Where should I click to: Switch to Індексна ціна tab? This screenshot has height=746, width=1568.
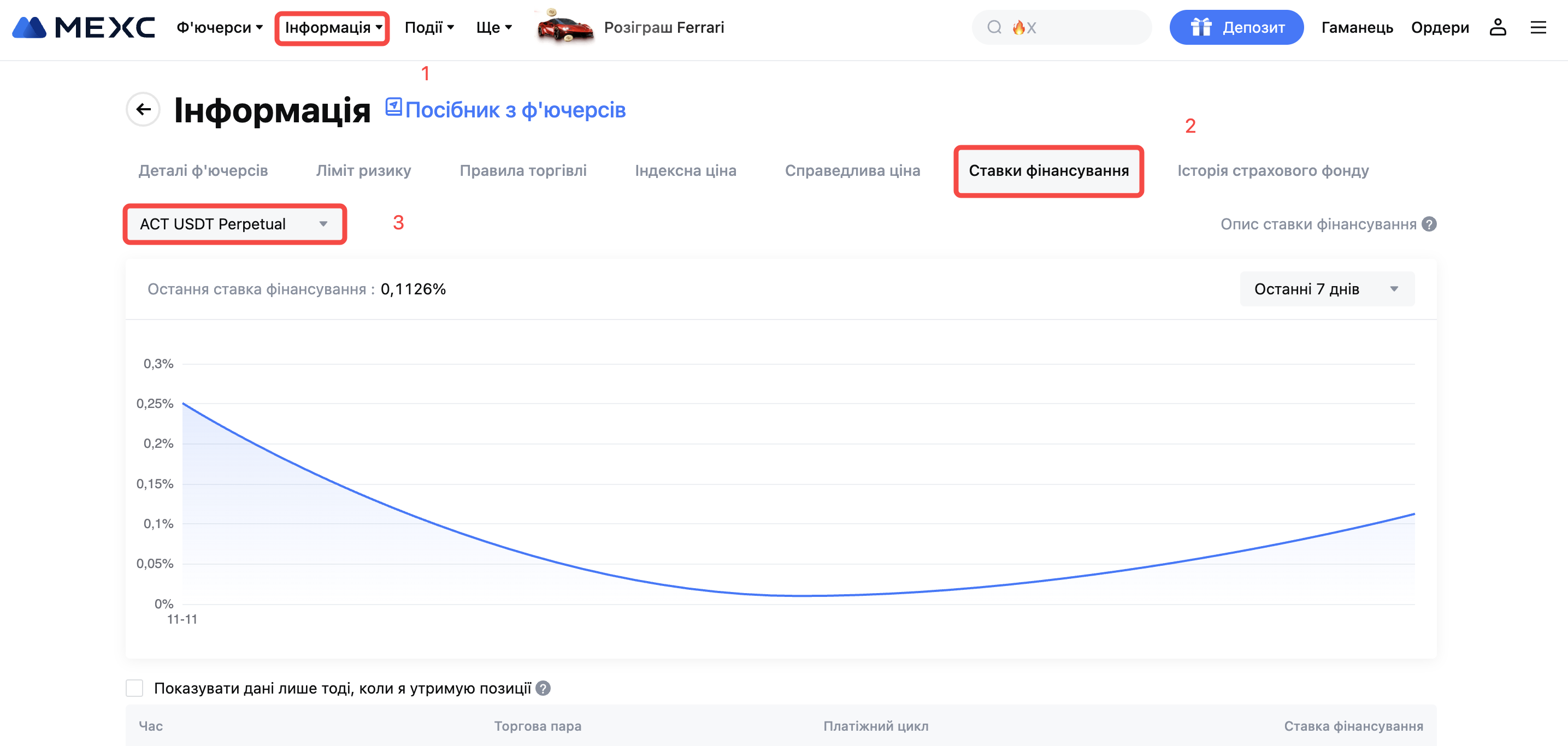686,171
